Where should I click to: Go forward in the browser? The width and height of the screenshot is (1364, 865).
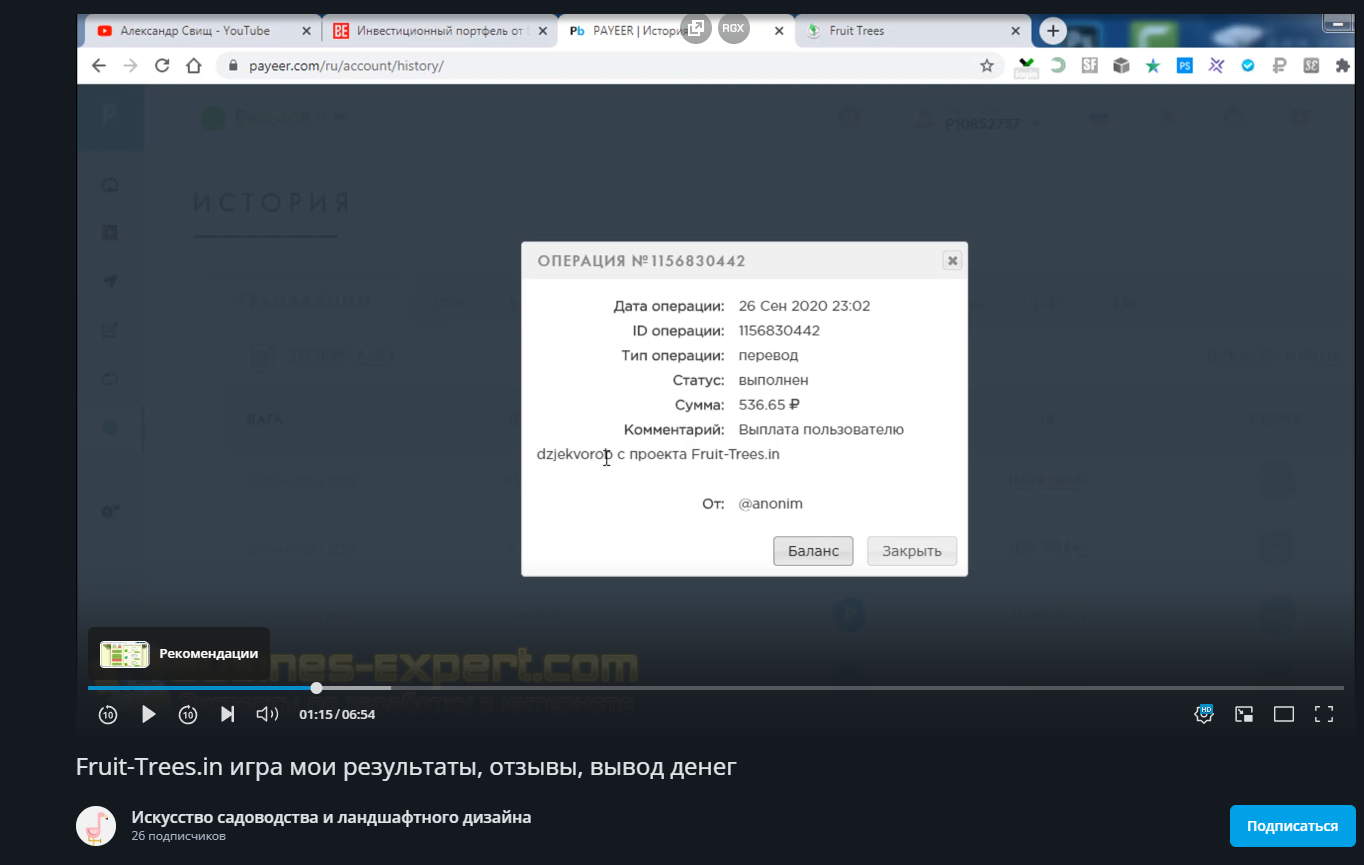pos(130,66)
